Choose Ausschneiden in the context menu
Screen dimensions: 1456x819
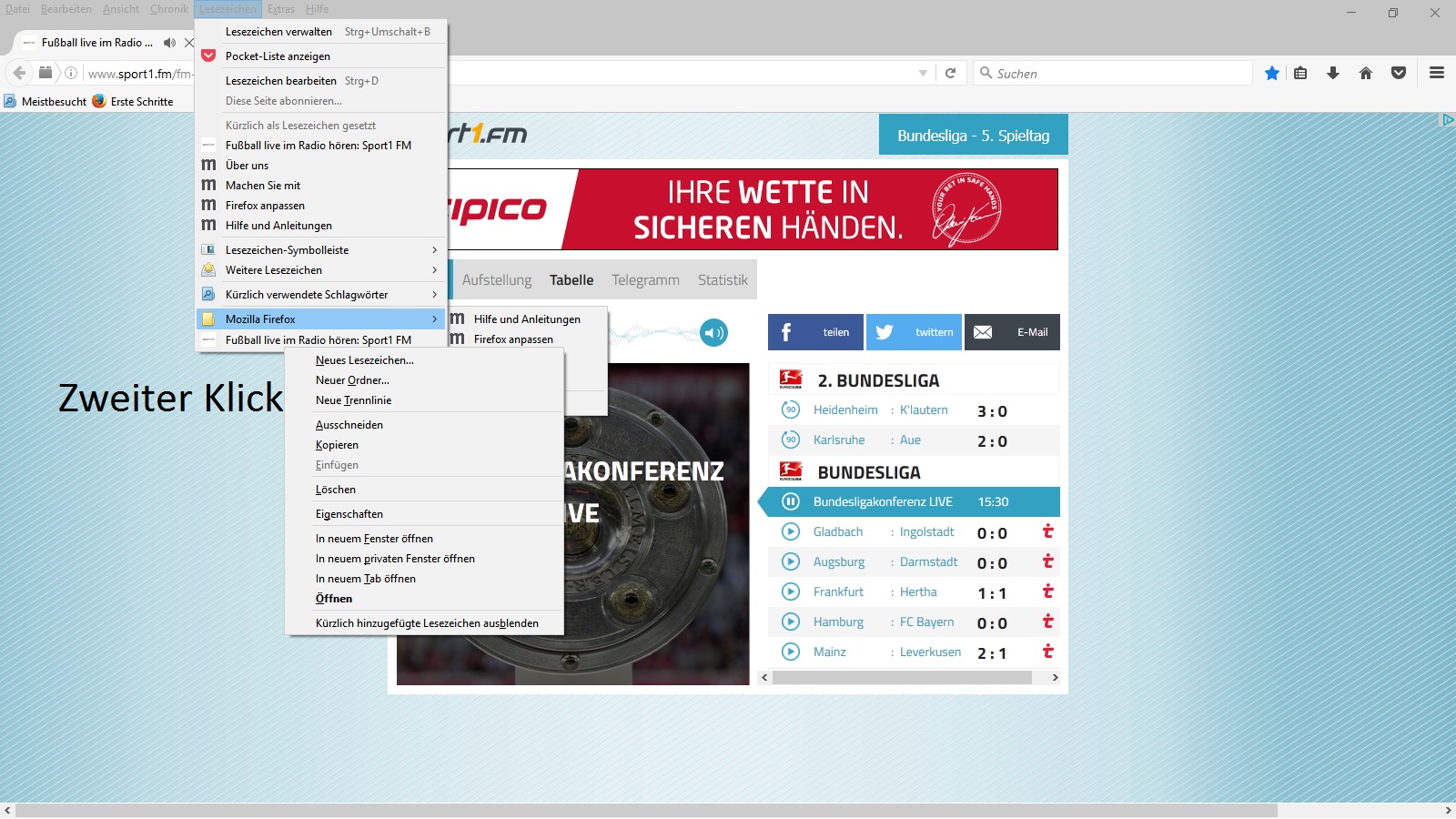coord(424,425)
